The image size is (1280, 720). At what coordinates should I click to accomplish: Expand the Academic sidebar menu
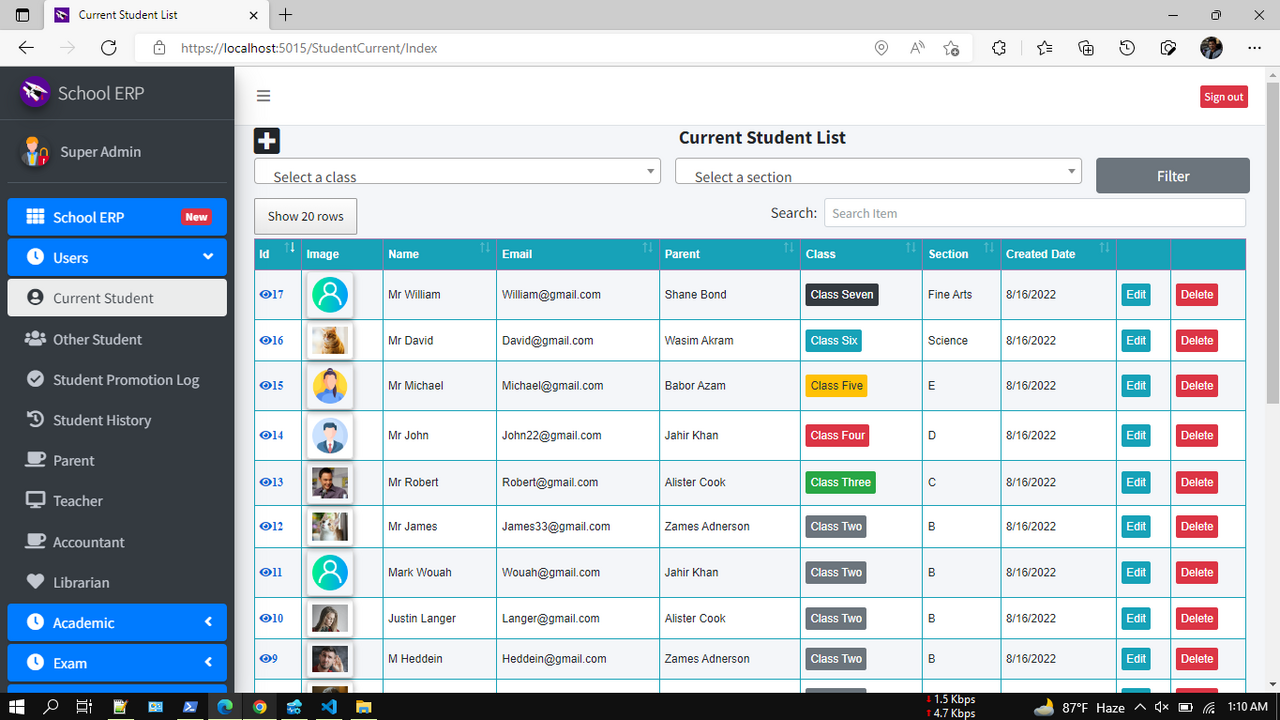point(117,622)
